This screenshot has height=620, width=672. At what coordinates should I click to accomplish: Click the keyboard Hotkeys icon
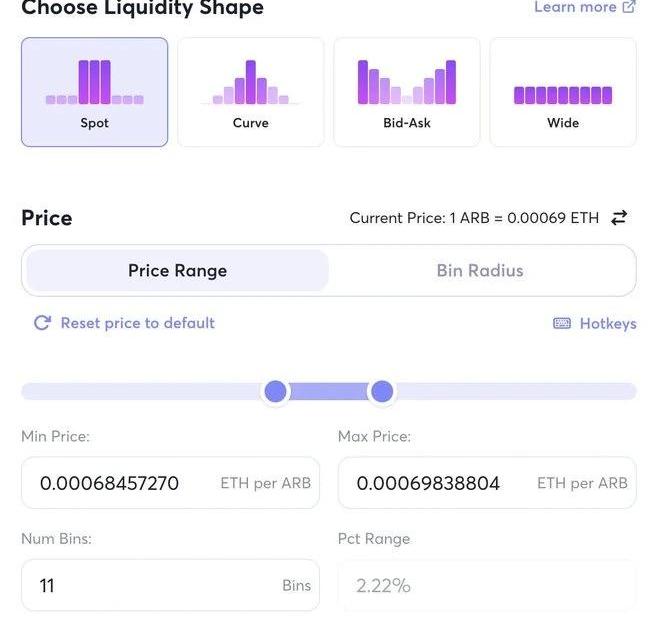tap(562, 324)
